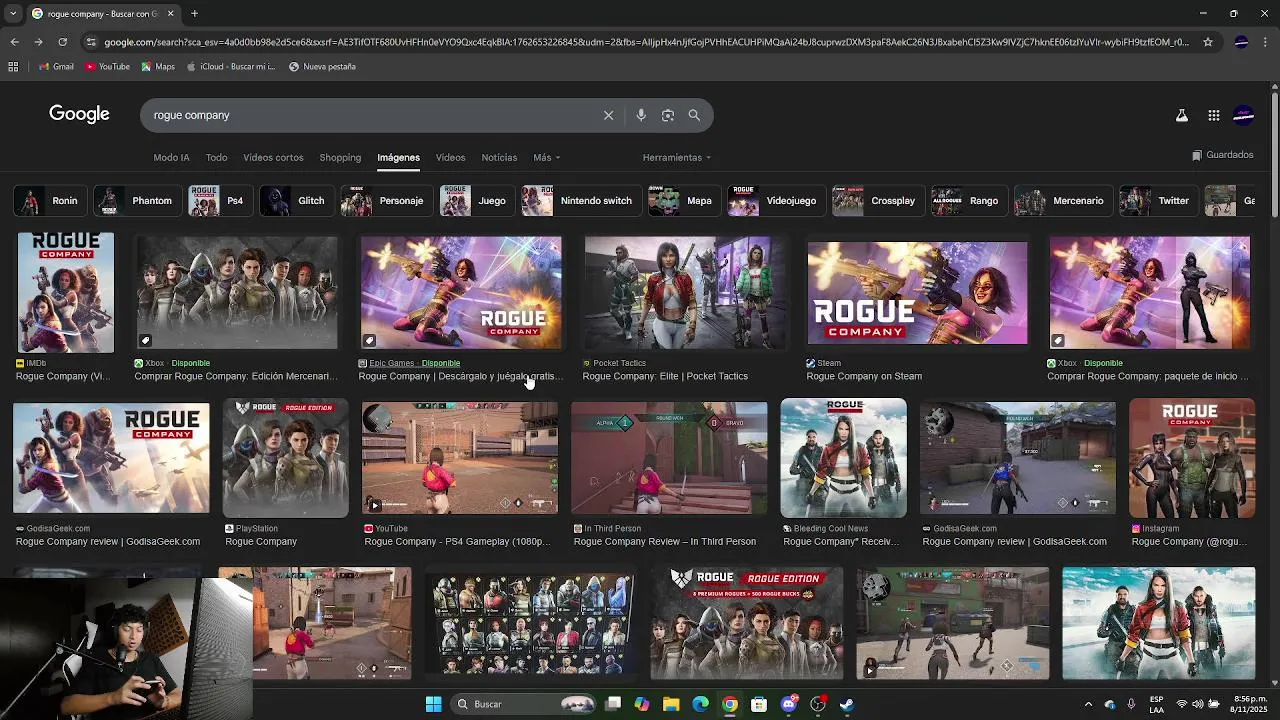
Task: Open the taskbar clock and date
Action: point(1250,704)
